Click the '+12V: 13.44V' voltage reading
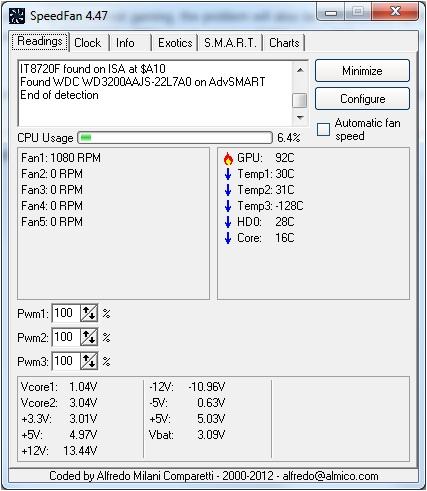The height and width of the screenshot is (491, 427). tap(59, 451)
